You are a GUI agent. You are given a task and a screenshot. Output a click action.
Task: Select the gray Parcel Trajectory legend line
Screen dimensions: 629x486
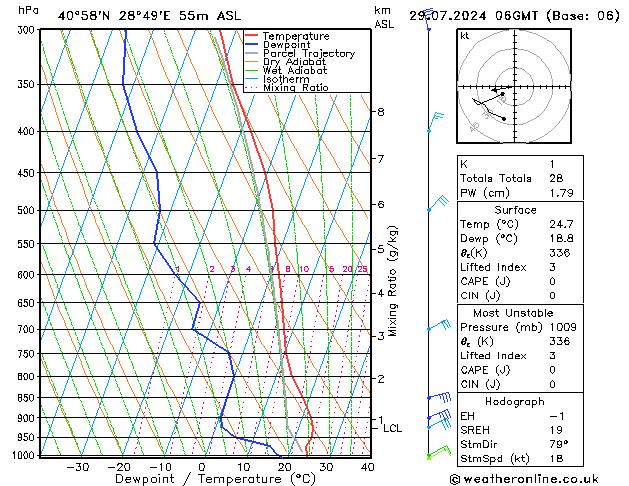pos(252,53)
